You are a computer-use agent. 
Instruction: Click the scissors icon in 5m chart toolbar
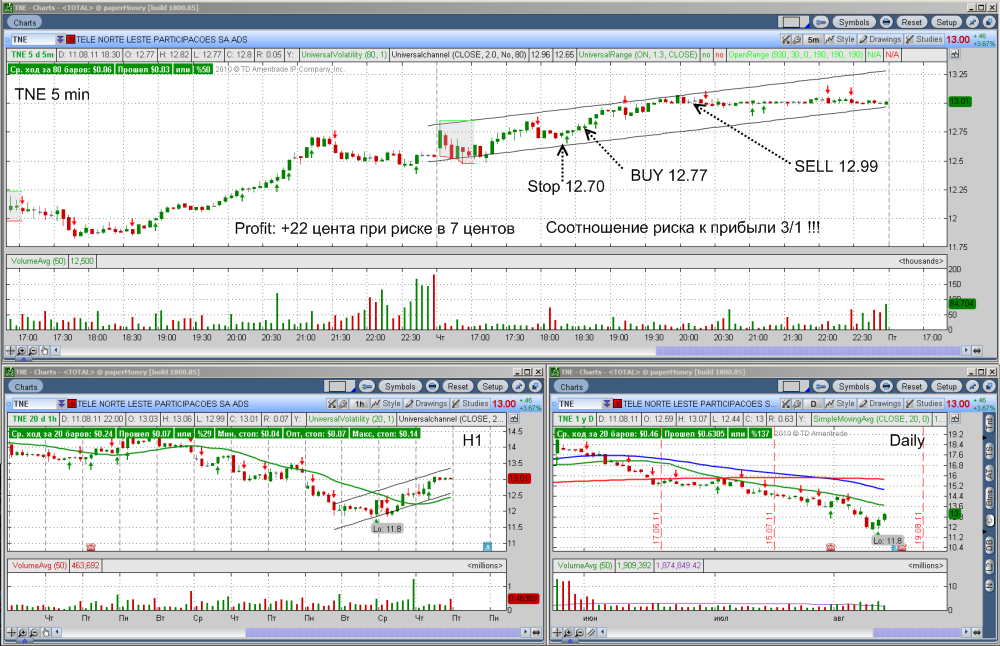click(786, 40)
